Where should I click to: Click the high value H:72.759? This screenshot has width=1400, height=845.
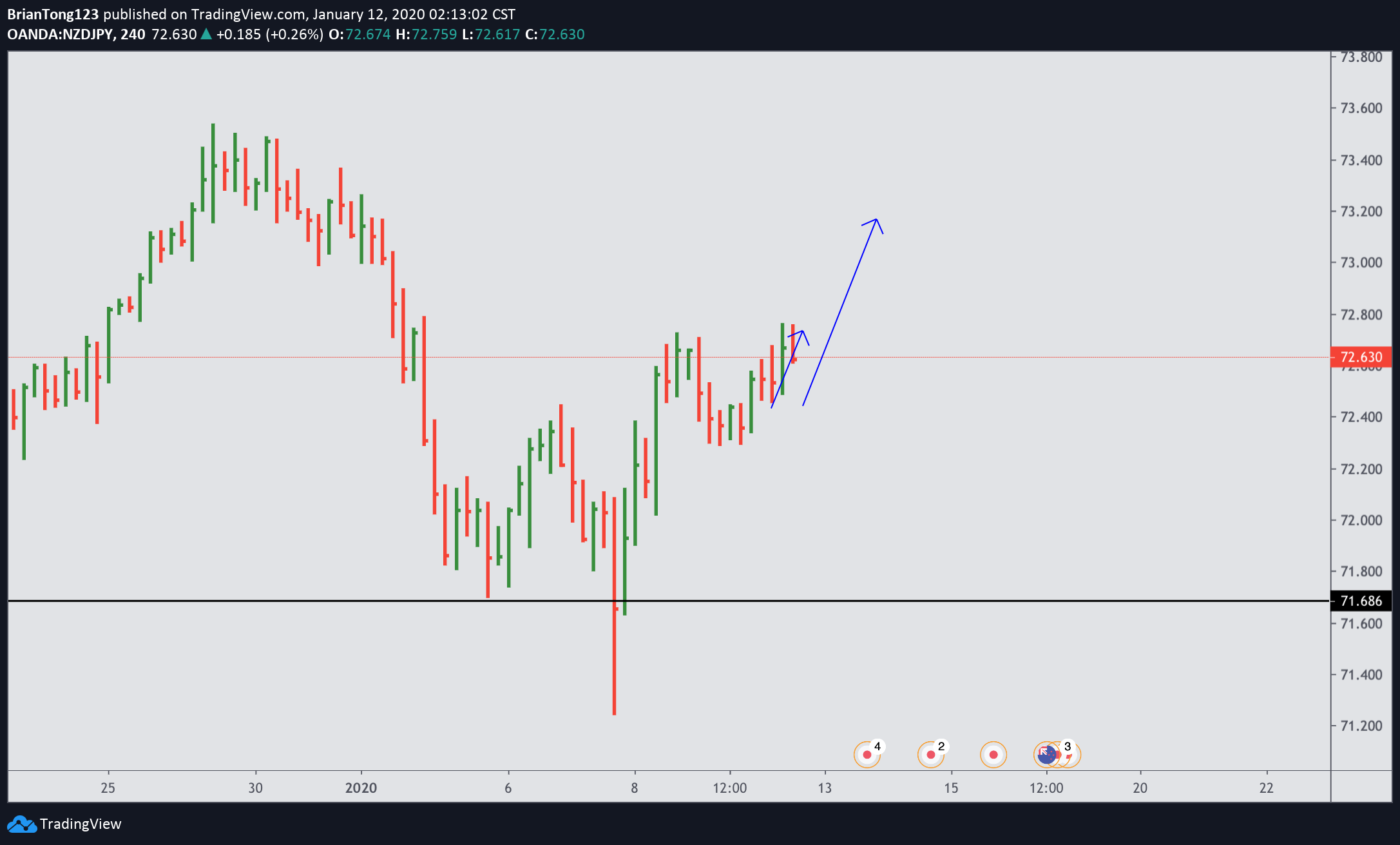click(427, 34)
